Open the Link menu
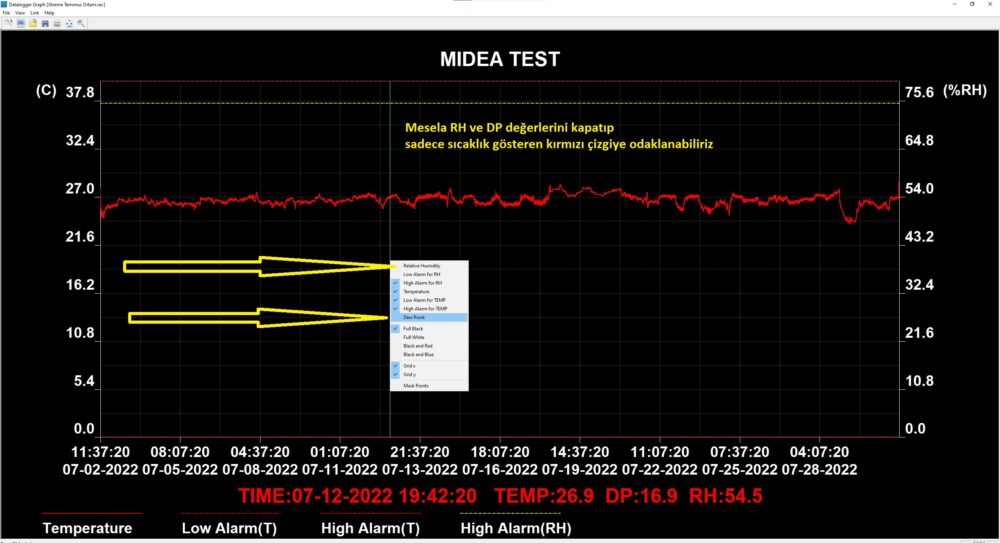The height and width of the screenshot is (543, 1000). pos(35,13)
